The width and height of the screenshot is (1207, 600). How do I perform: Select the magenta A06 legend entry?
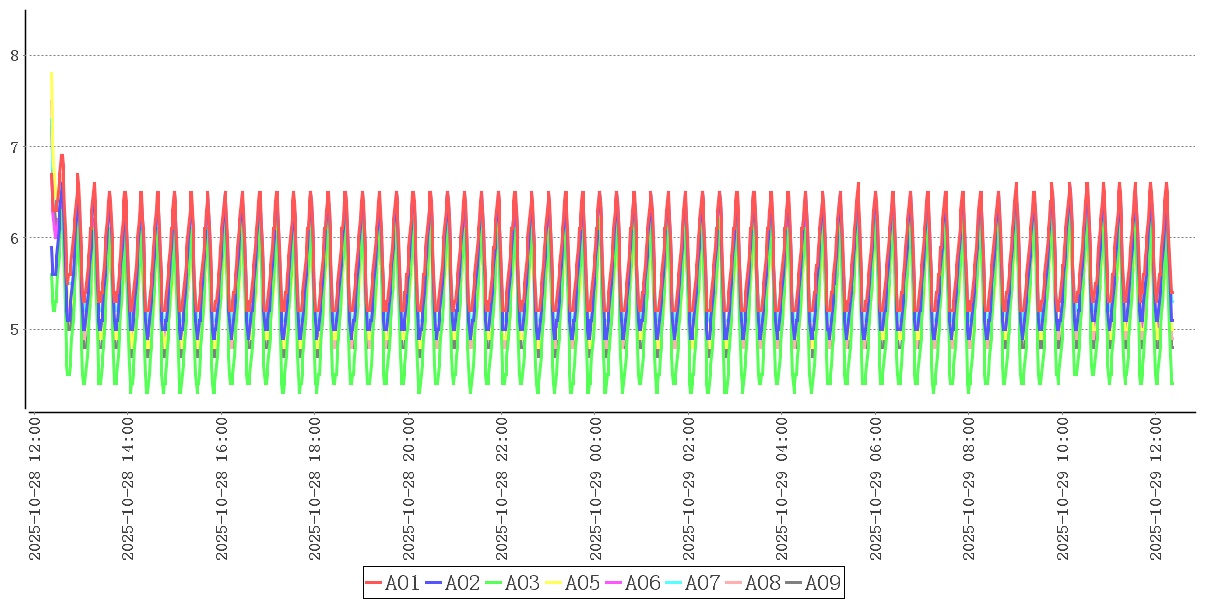click(x=632, y=583)
